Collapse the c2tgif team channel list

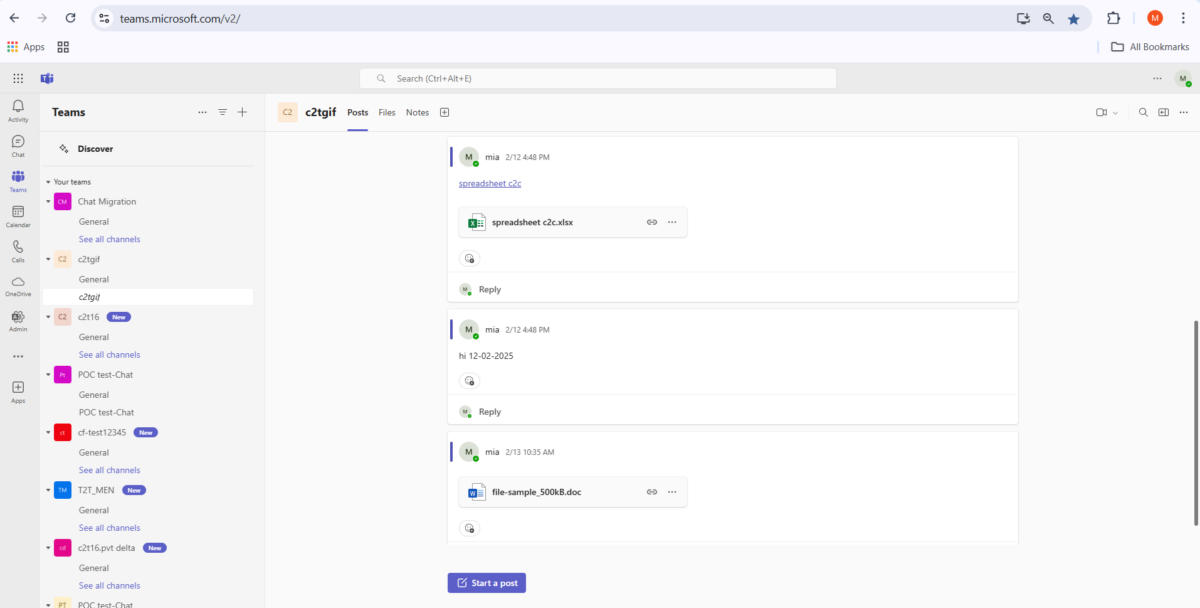pos(48,259)
